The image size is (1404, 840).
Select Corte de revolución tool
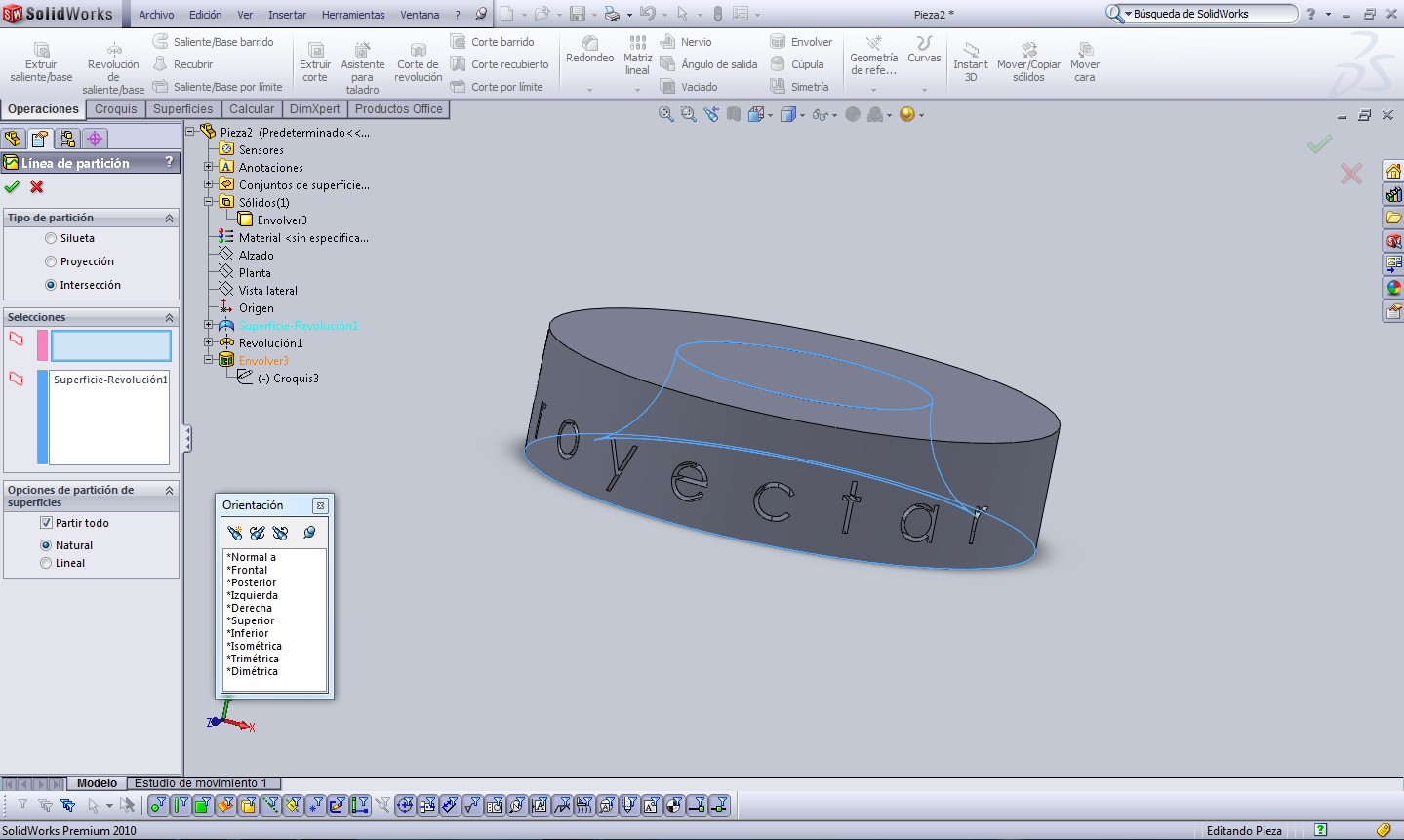(x=419, y=62)
